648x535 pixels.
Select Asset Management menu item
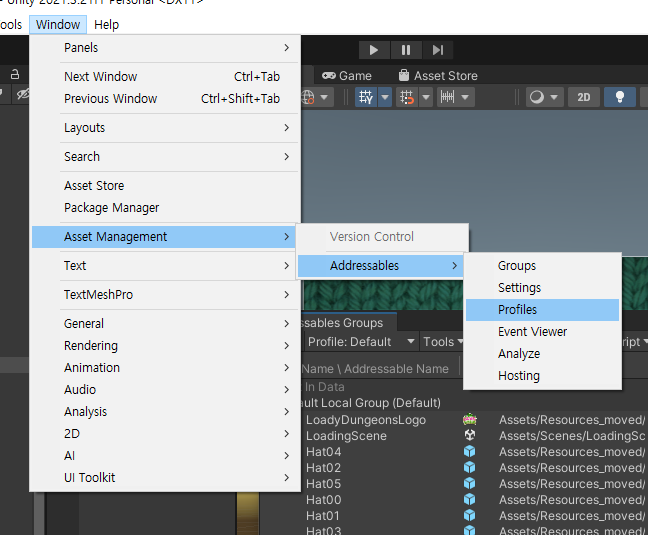pos(164,237)
